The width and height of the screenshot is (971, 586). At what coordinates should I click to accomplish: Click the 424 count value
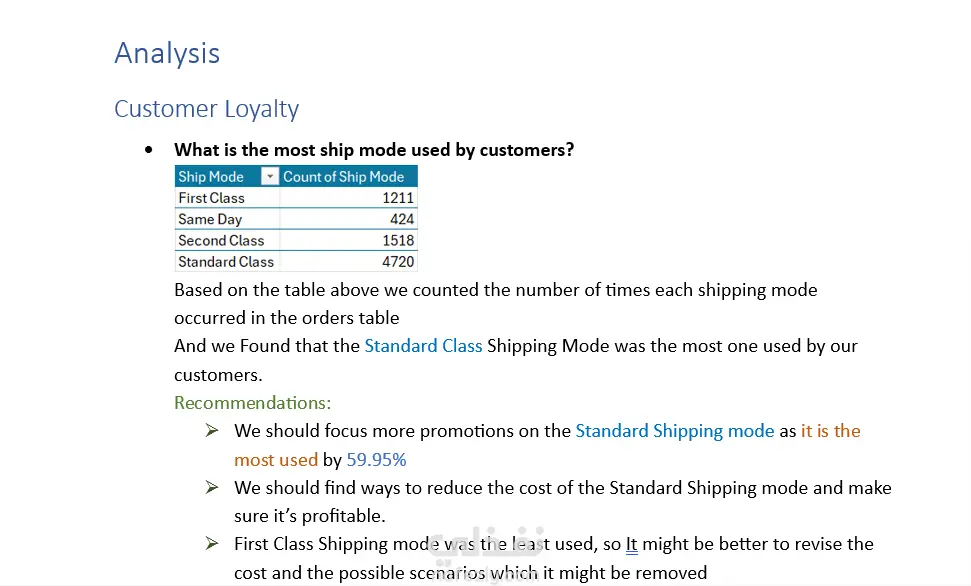click(402, 219)
